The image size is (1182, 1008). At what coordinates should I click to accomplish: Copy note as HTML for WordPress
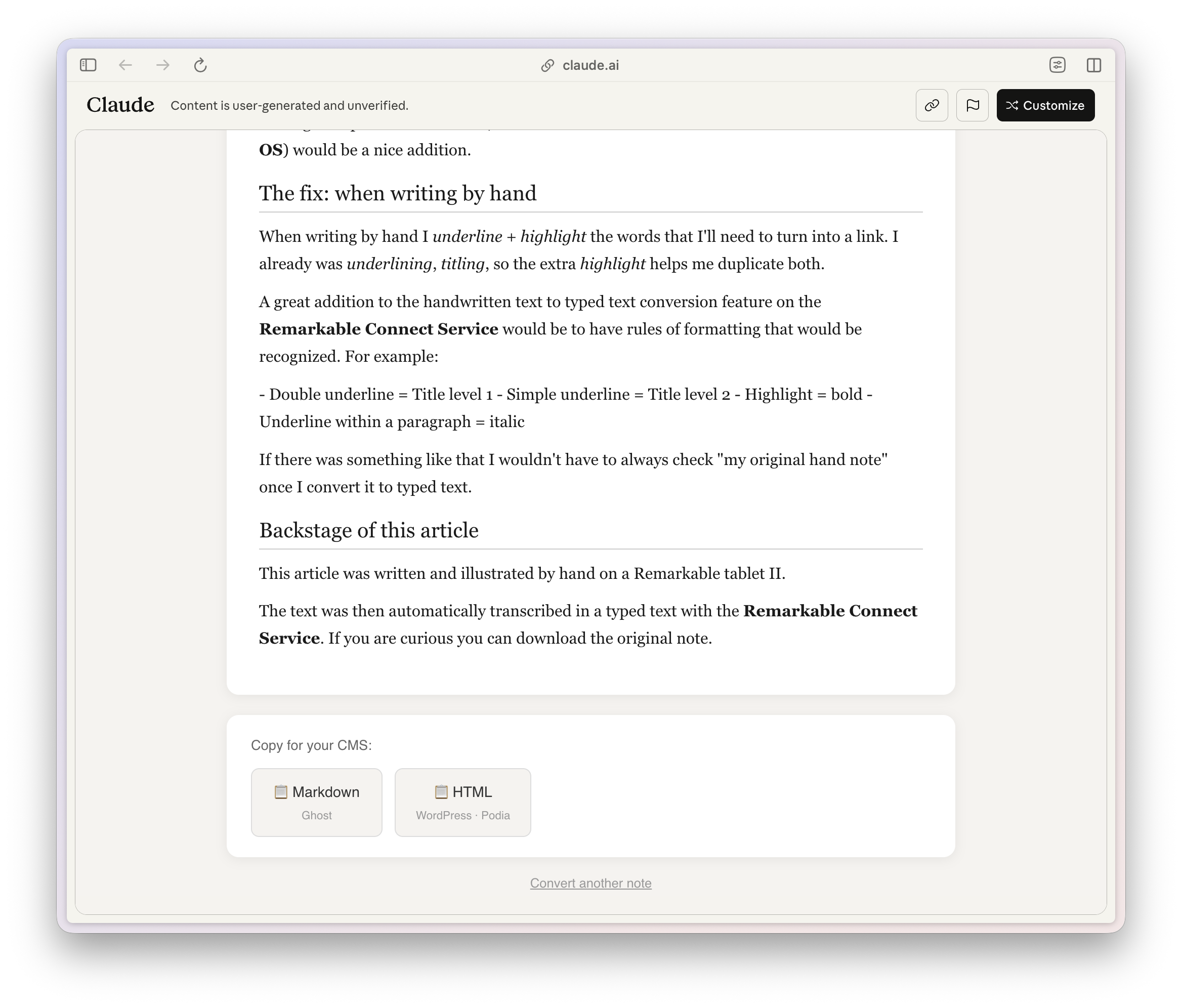pyautogui.click(x=462, y=802)
